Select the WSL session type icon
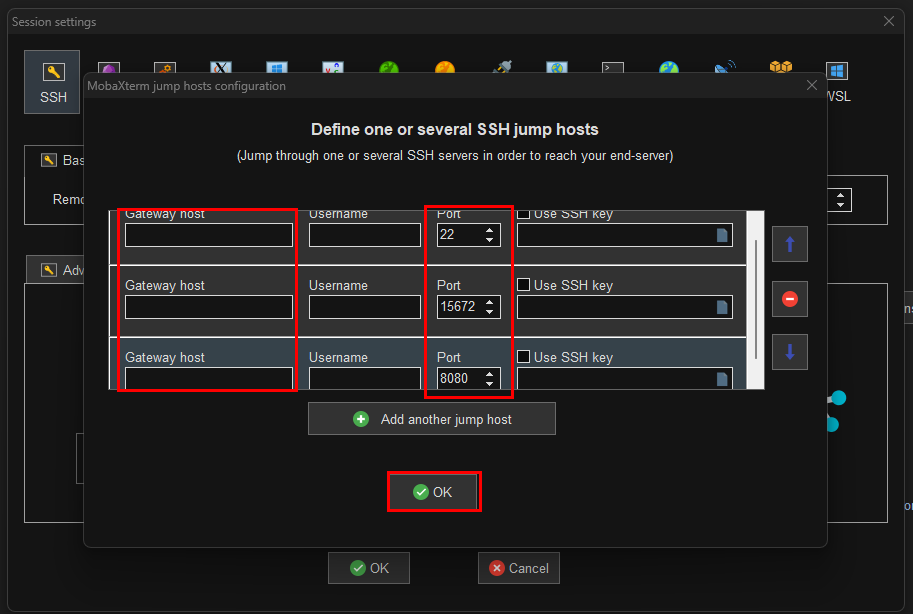Image resolution: width=913 pixels, height=614 pixels. [837, 70]
